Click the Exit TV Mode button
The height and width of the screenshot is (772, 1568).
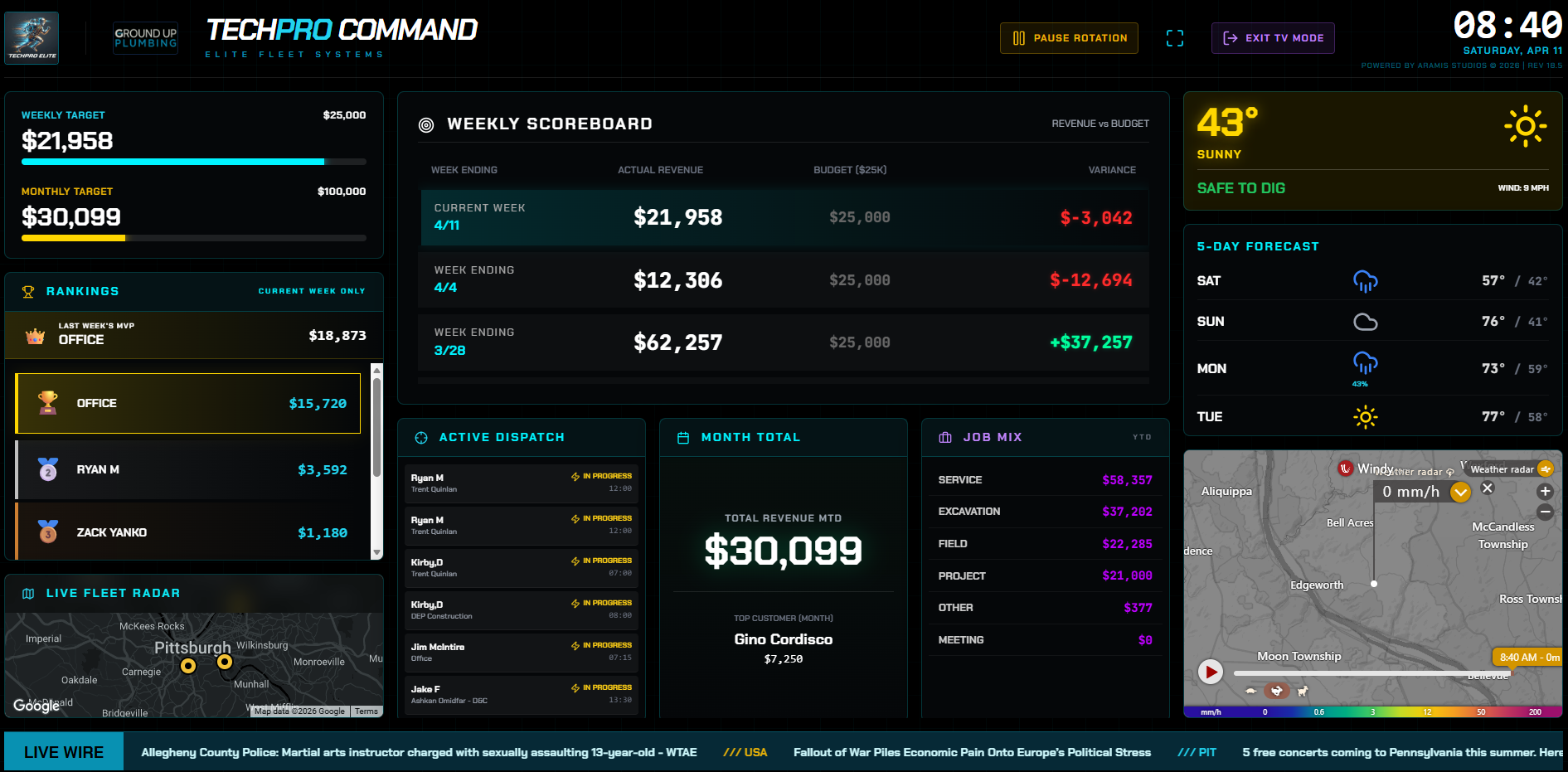[1273, 37]
